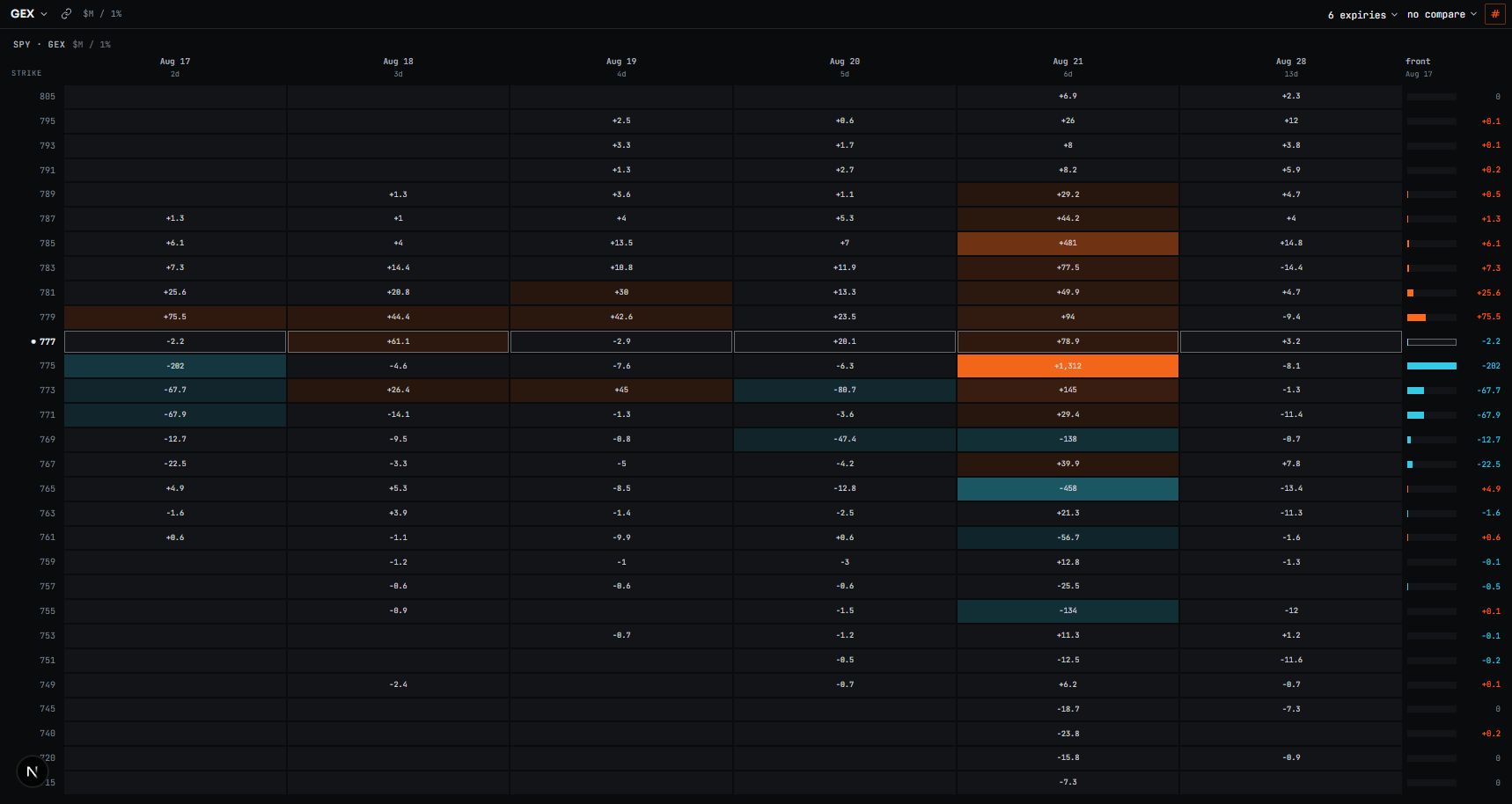Click the -23.8 cell in the 740 row
The image size is (1512, 804).
[1068, 734]
